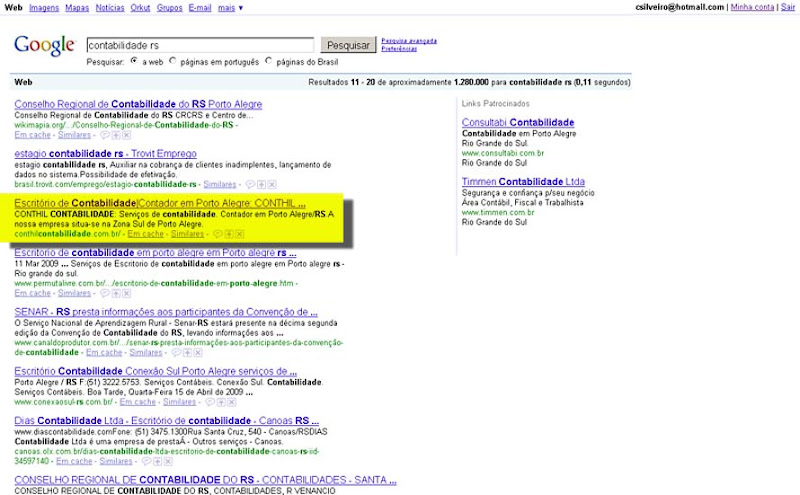Open Timmen Contabilidade Ltda sponsored link
Viewport: 800px width, 495px height.
[523, 182]
